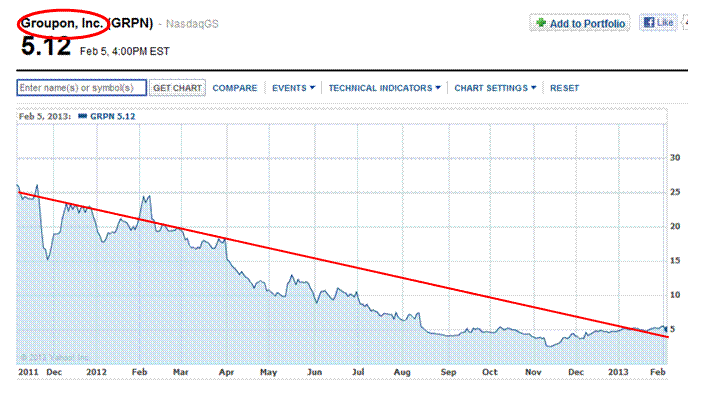
Task: Click the GRPN series color legend marker
Action: pos(83,116)
